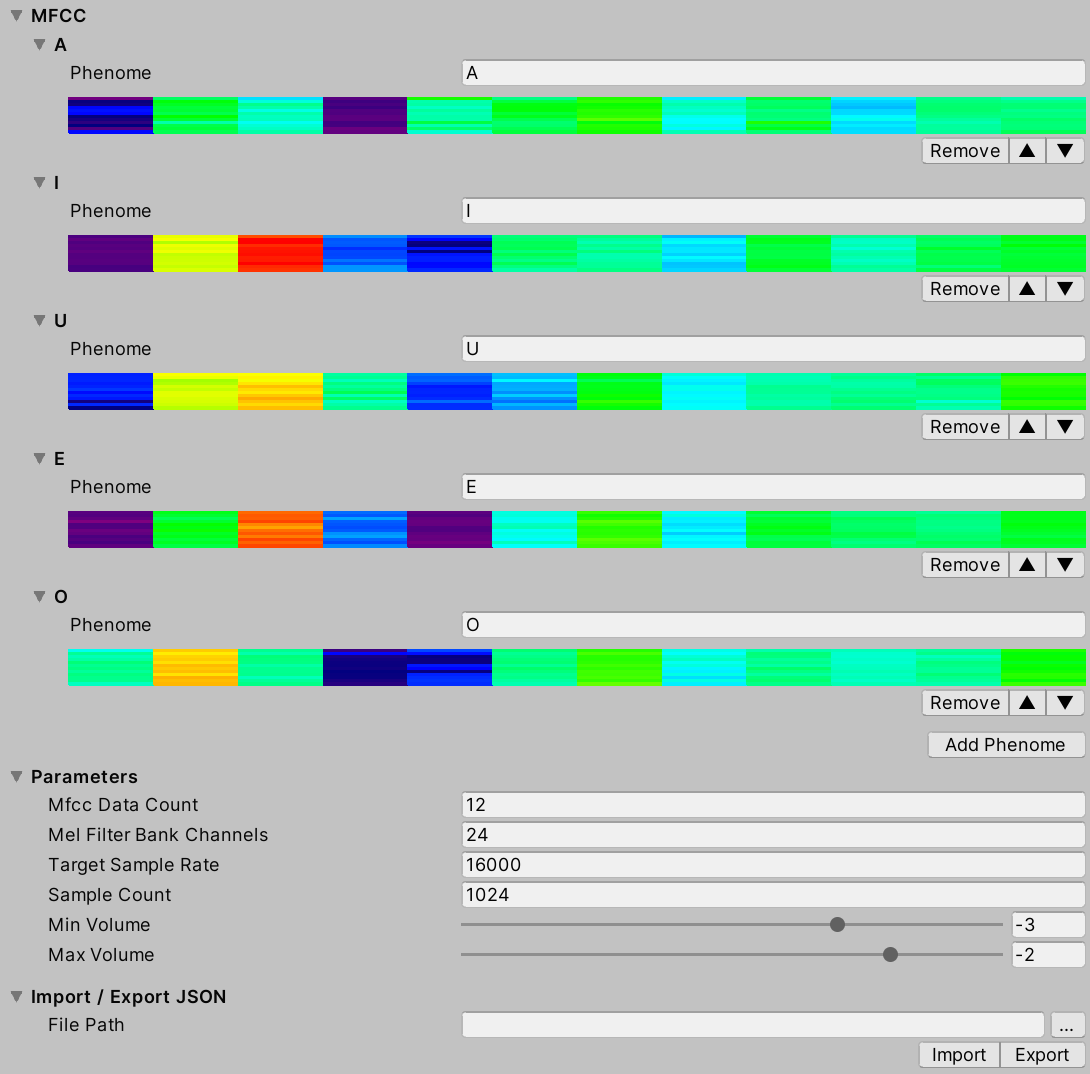1090x1074 pixels.
Task: Collapse the Import / Export JSON foldout
Action: coord(17,997)
